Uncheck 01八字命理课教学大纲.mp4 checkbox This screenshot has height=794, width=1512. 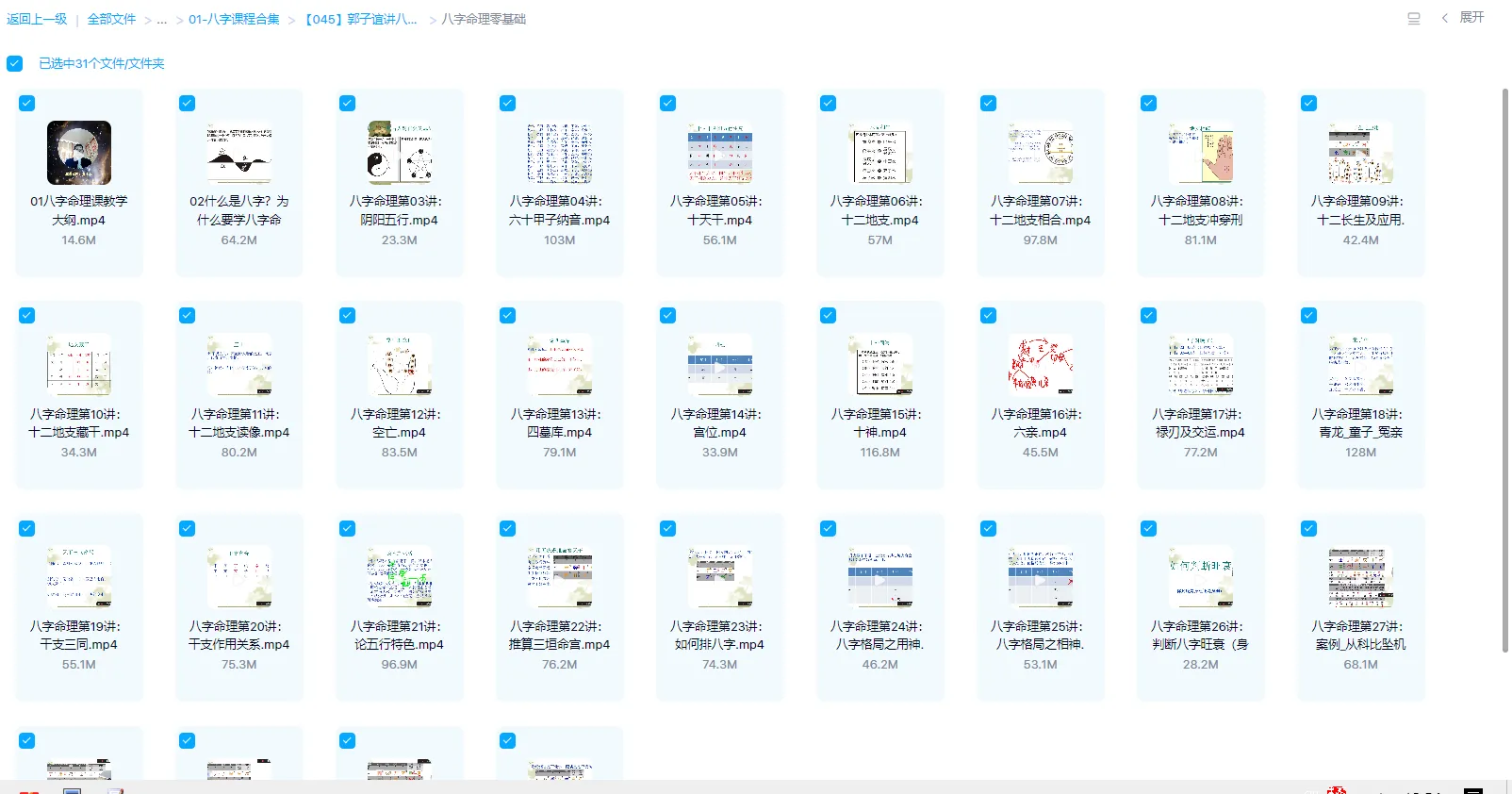click(27, 104)
